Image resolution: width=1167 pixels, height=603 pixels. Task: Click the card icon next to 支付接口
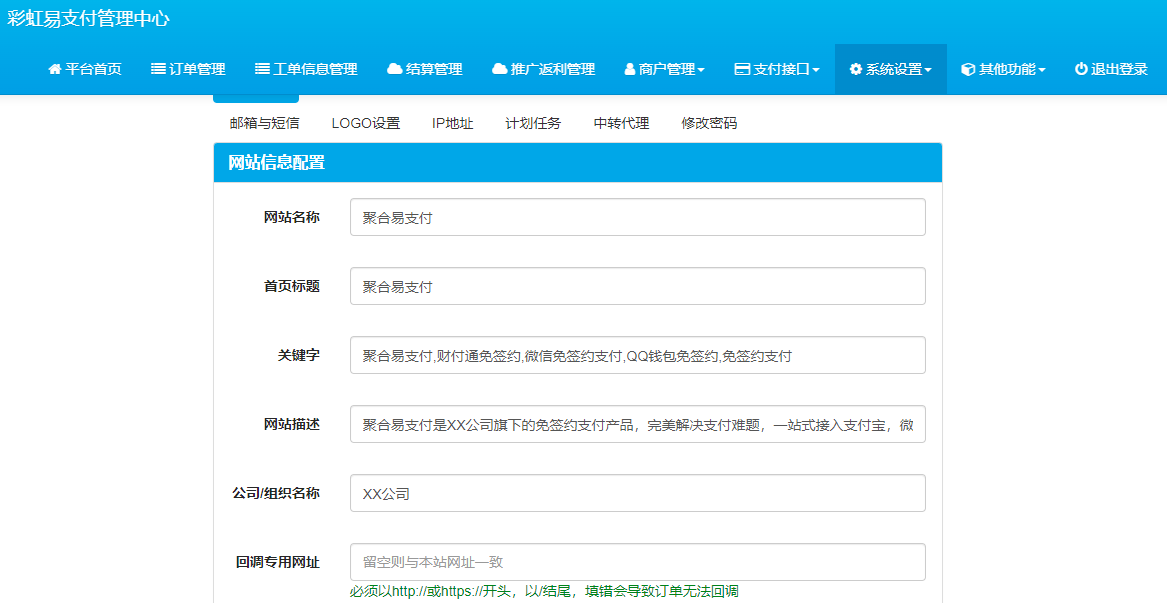744,69
